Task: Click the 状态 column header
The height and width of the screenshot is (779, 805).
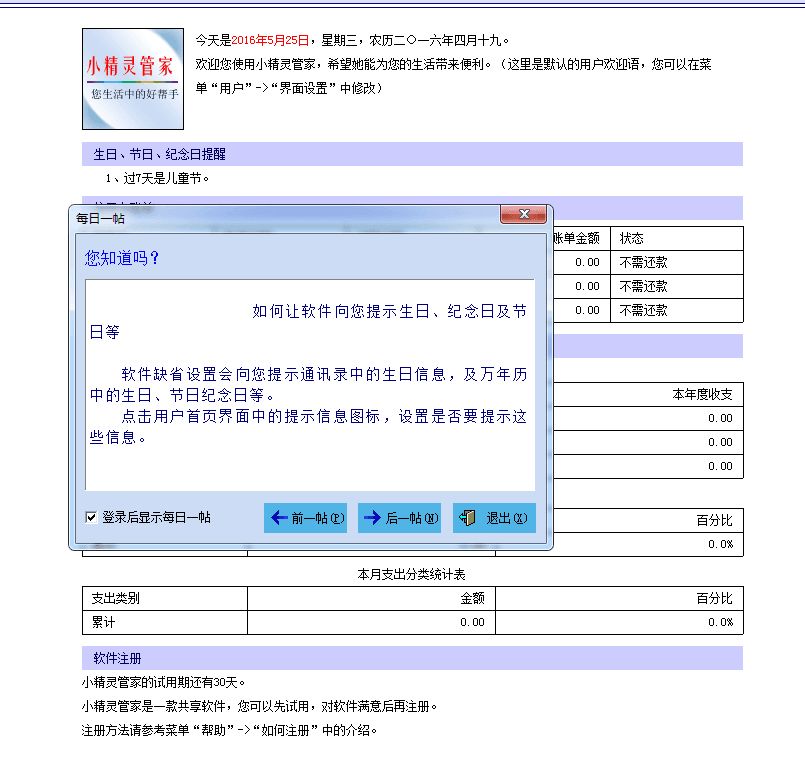Action: pyautogui.click(x=677, y=238)
